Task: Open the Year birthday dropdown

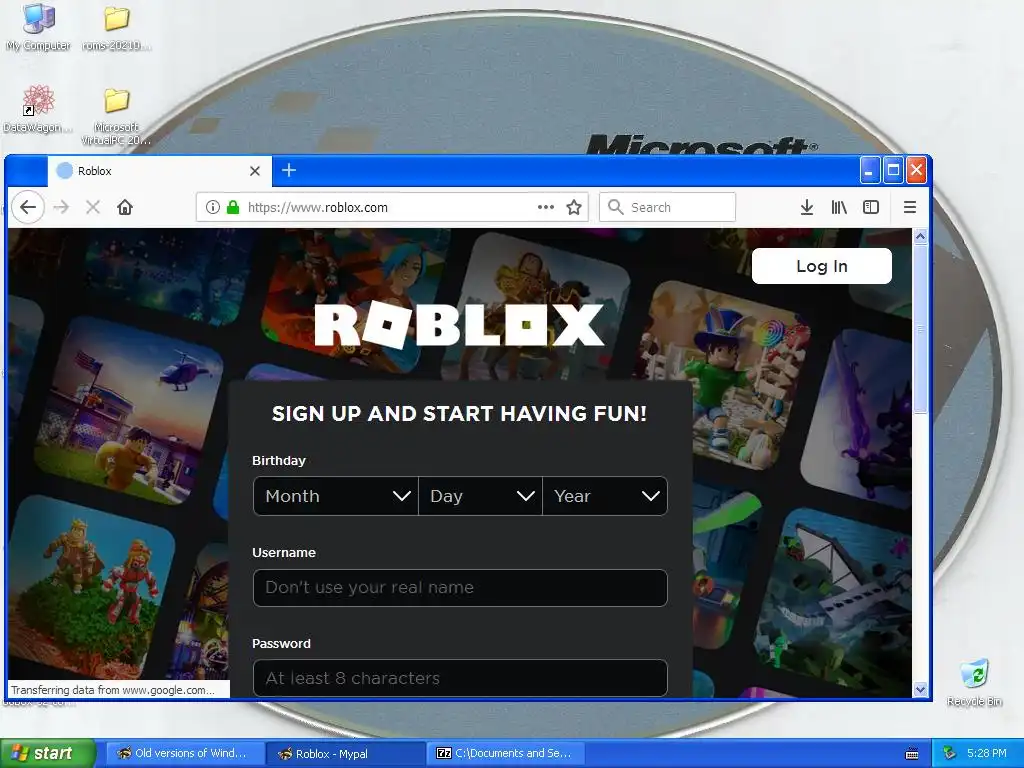Action: 605,496
